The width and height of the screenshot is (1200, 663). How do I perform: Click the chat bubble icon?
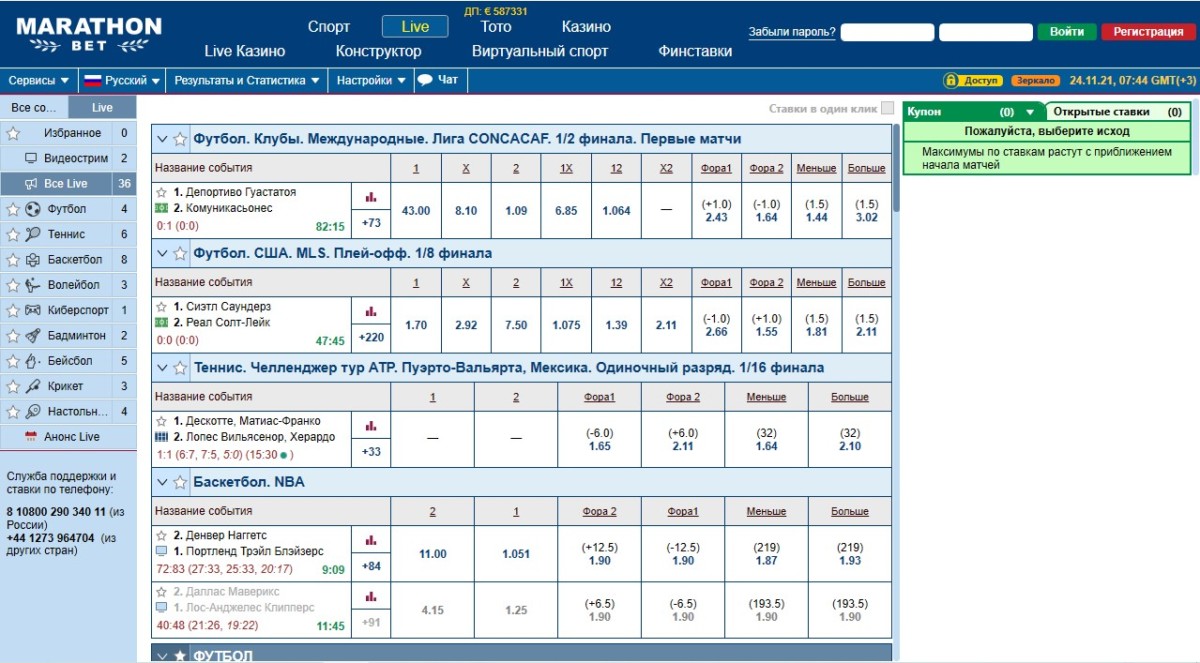[425, 80]
